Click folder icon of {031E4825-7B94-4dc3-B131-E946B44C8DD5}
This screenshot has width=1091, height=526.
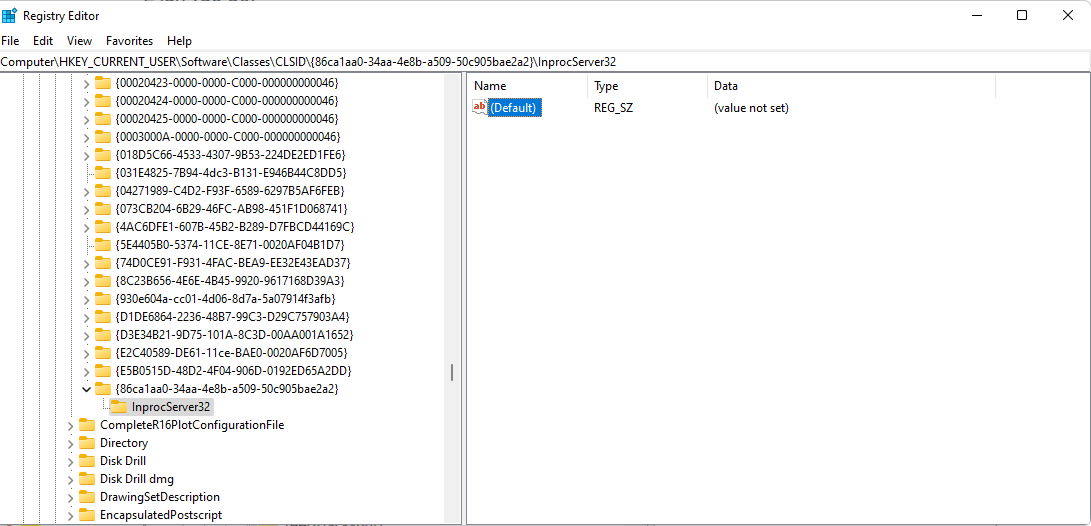(x=103, y=173)
